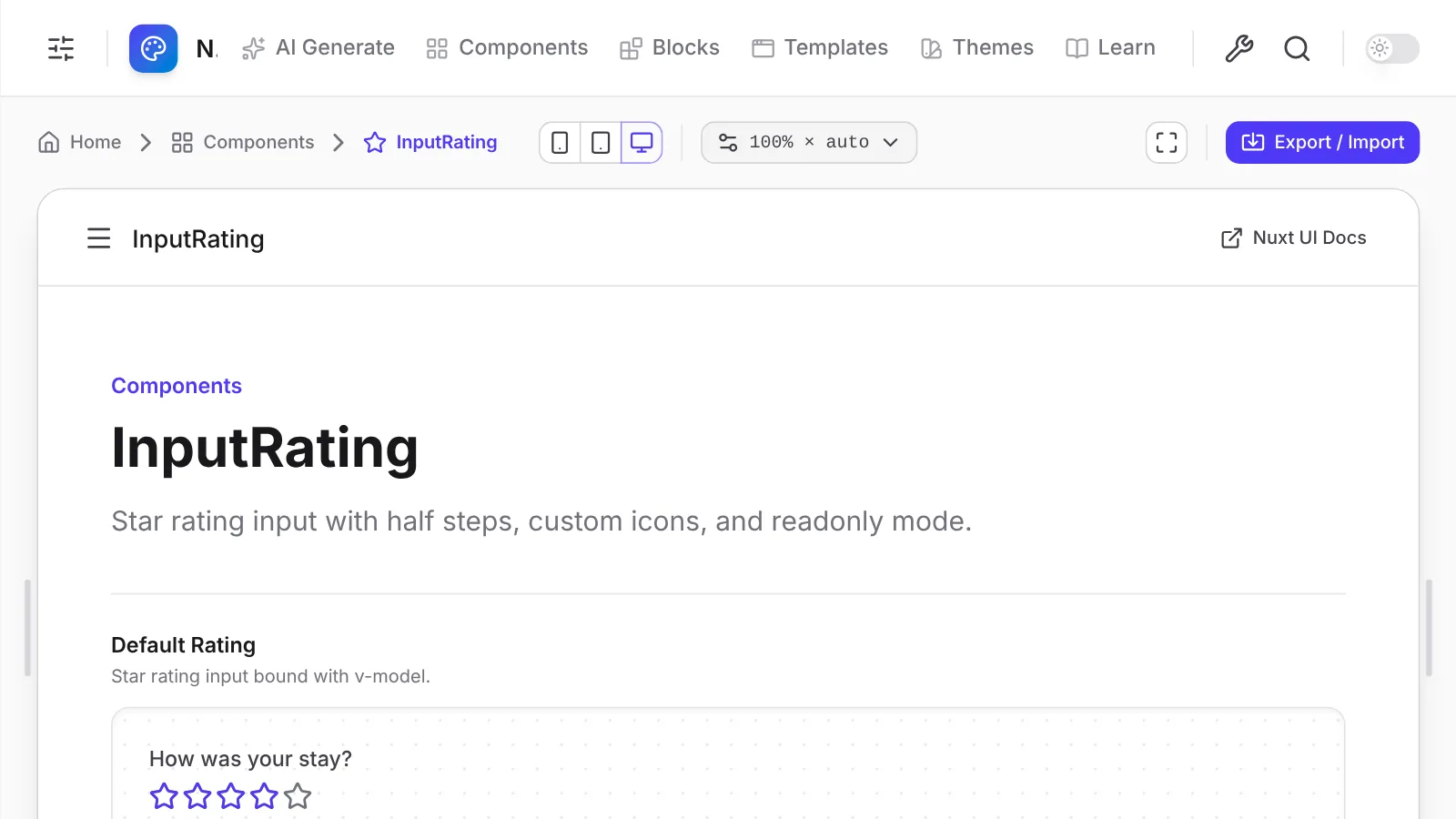Rate two stars in the stay rating
Image resolution: width=1456 pixels, height=819 pixels.
(197, 796)
